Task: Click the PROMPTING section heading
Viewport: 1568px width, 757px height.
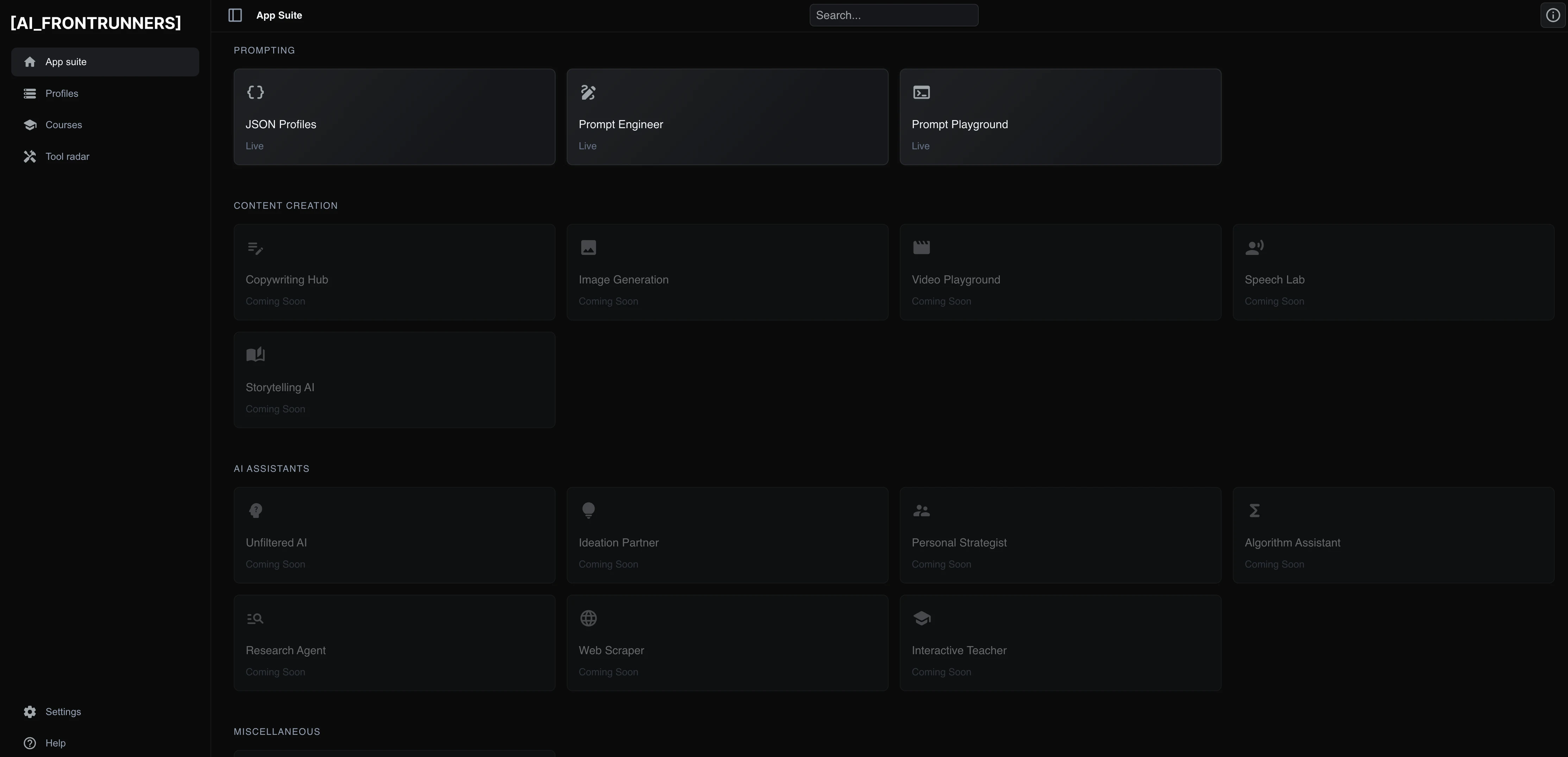Action: (264, 51)
